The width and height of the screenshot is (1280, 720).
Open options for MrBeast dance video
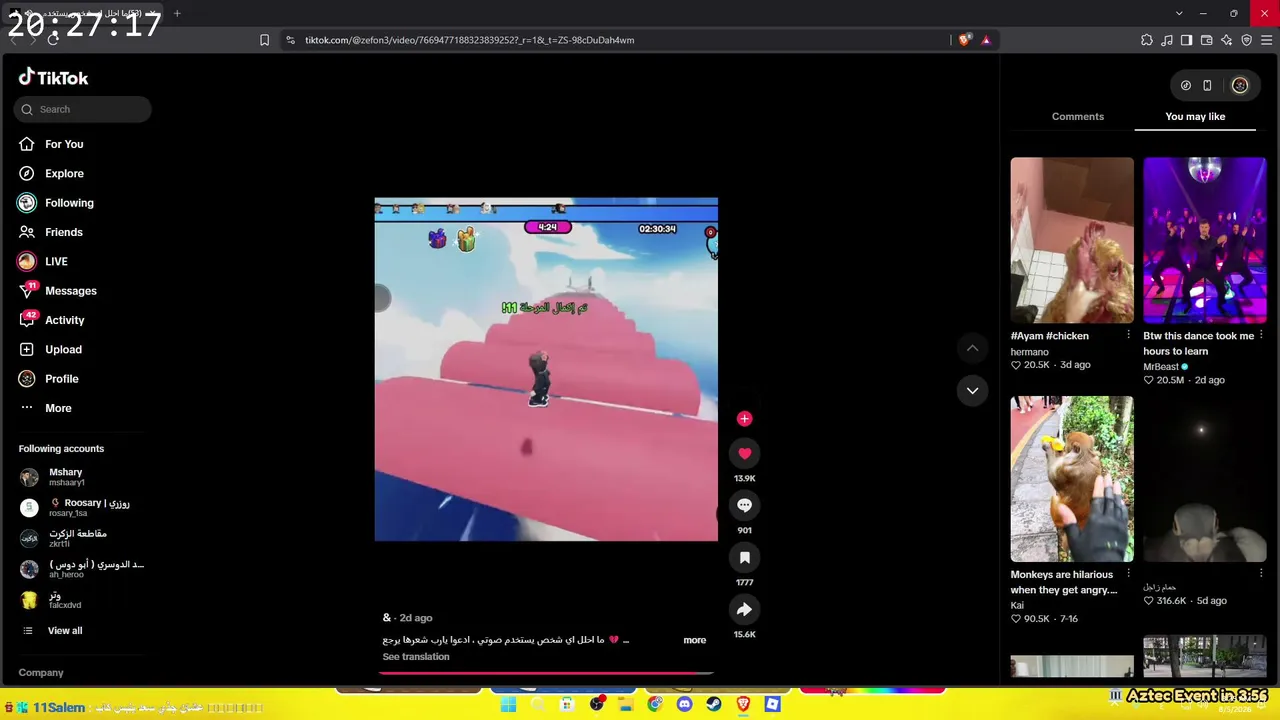coord(1261,336)
